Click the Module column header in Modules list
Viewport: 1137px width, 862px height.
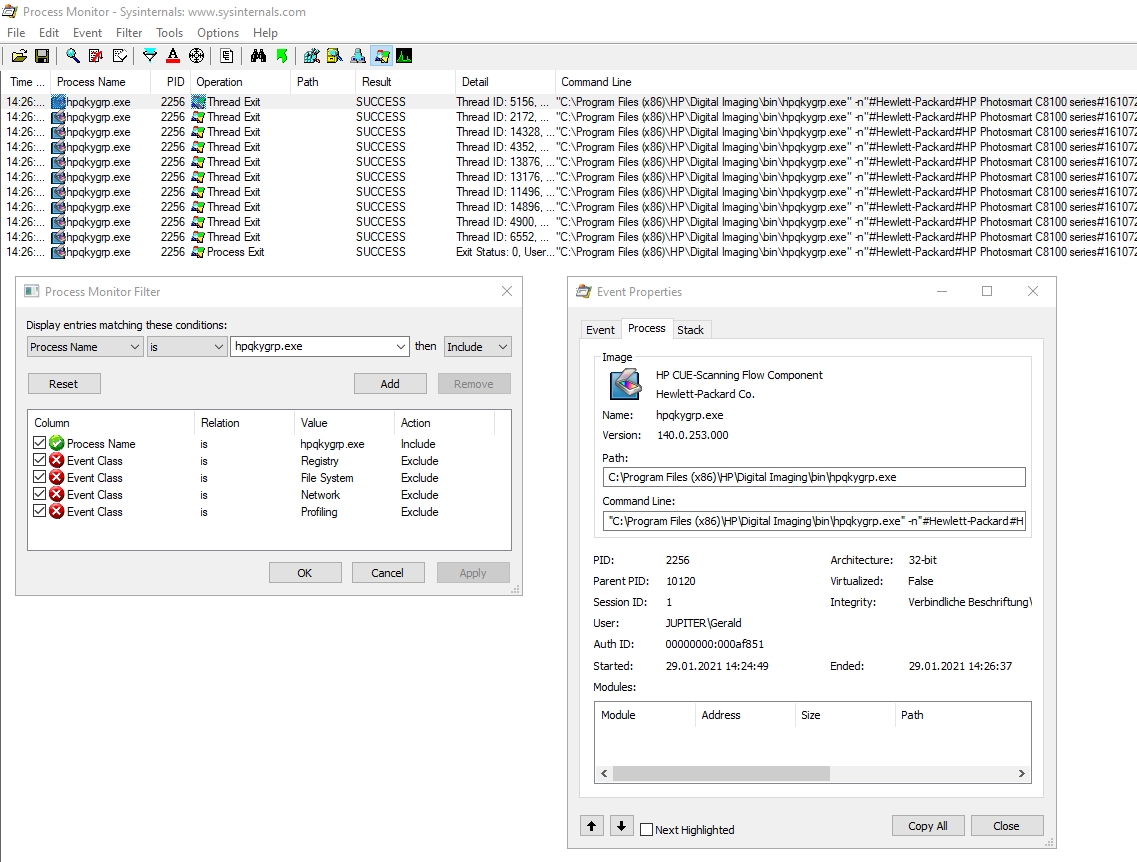coord(645,715)
